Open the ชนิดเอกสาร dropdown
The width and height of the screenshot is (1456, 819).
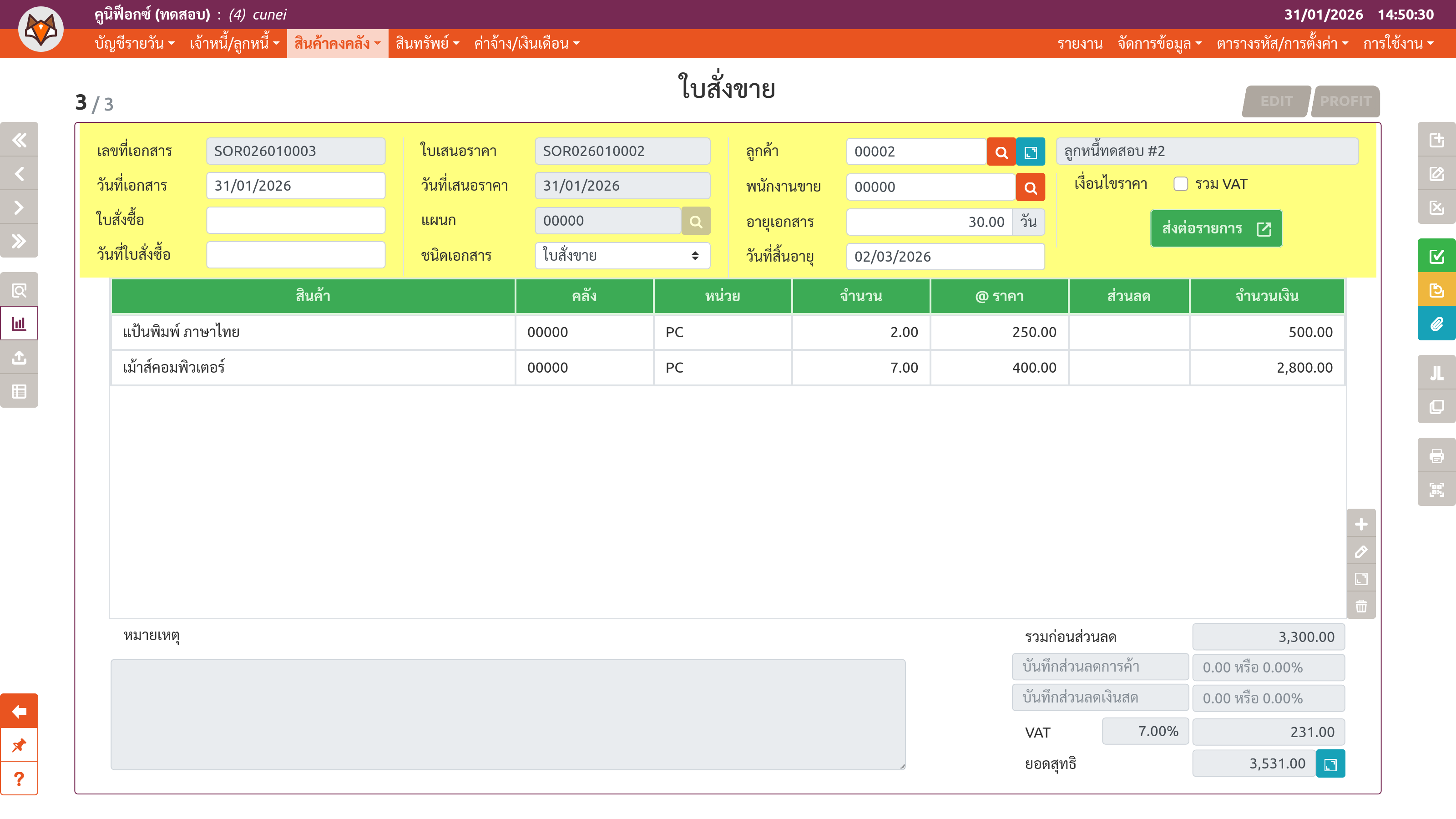[x=622, y=256]
